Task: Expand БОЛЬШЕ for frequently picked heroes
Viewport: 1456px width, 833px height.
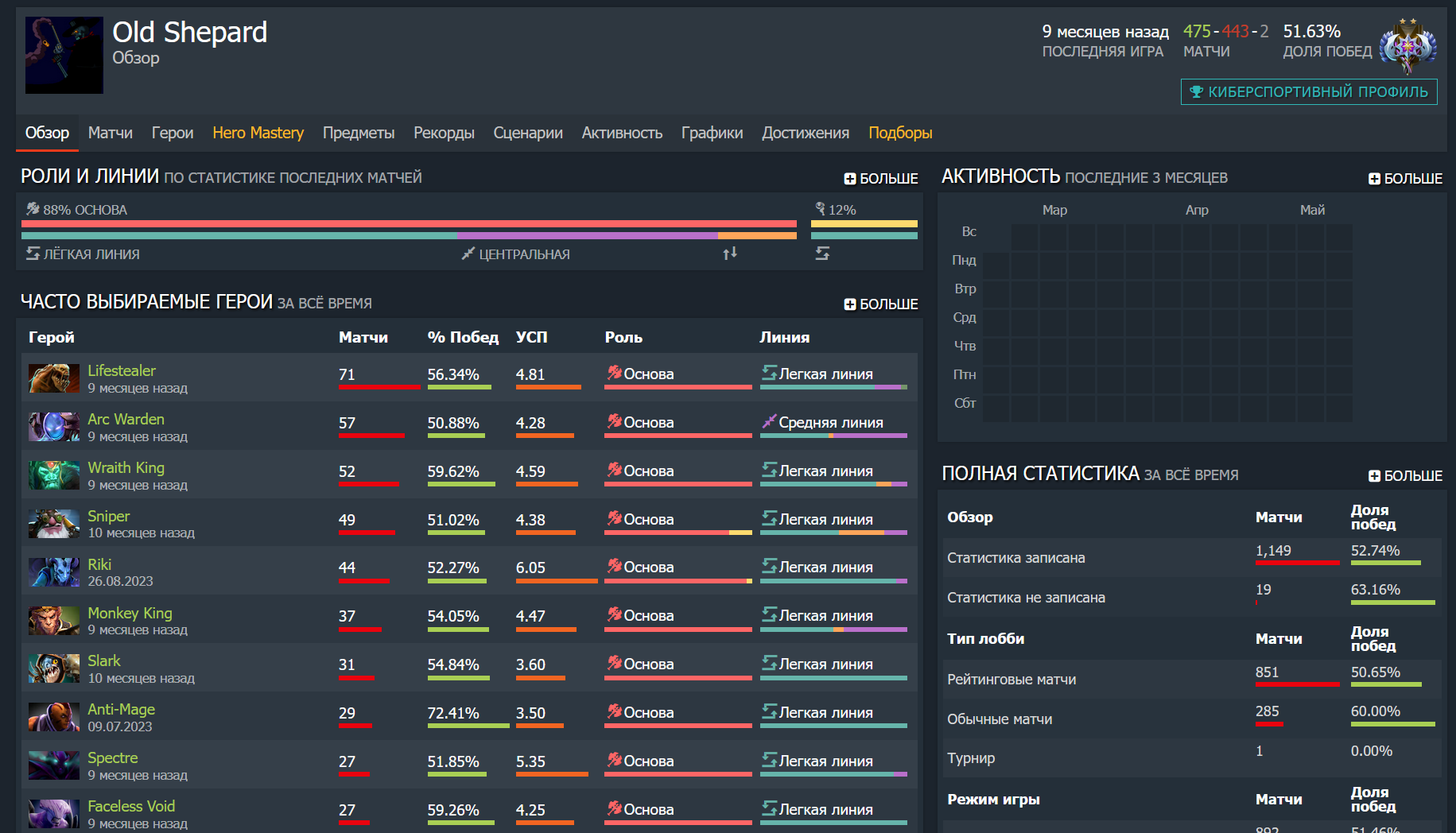Action: point(881,304)
